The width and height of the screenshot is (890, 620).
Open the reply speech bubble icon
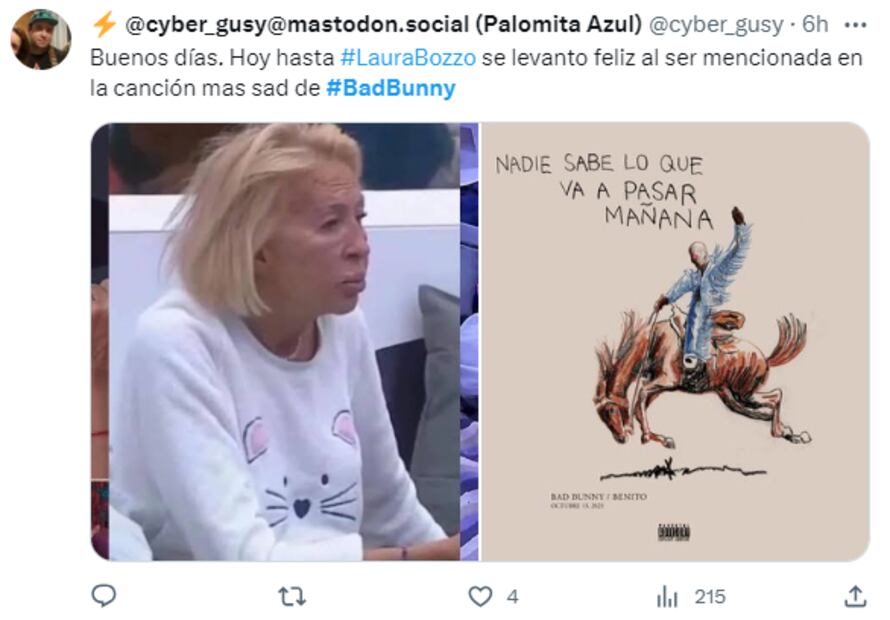click(104, 596)
